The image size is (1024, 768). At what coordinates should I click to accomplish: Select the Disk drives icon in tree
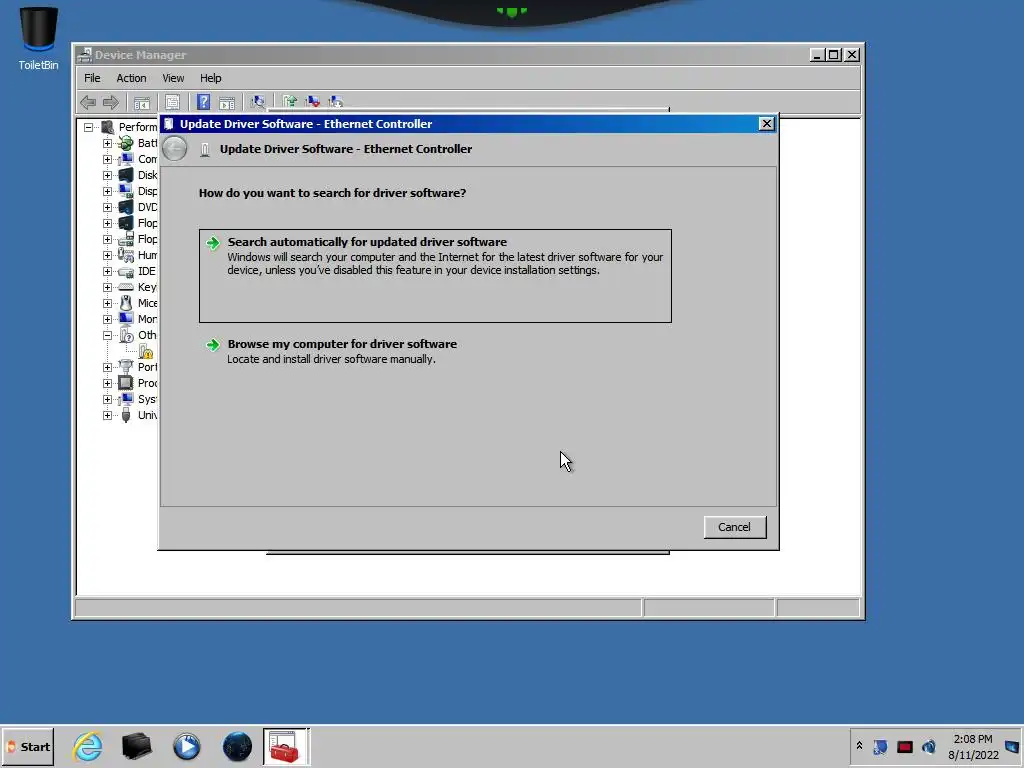(125, 175)
